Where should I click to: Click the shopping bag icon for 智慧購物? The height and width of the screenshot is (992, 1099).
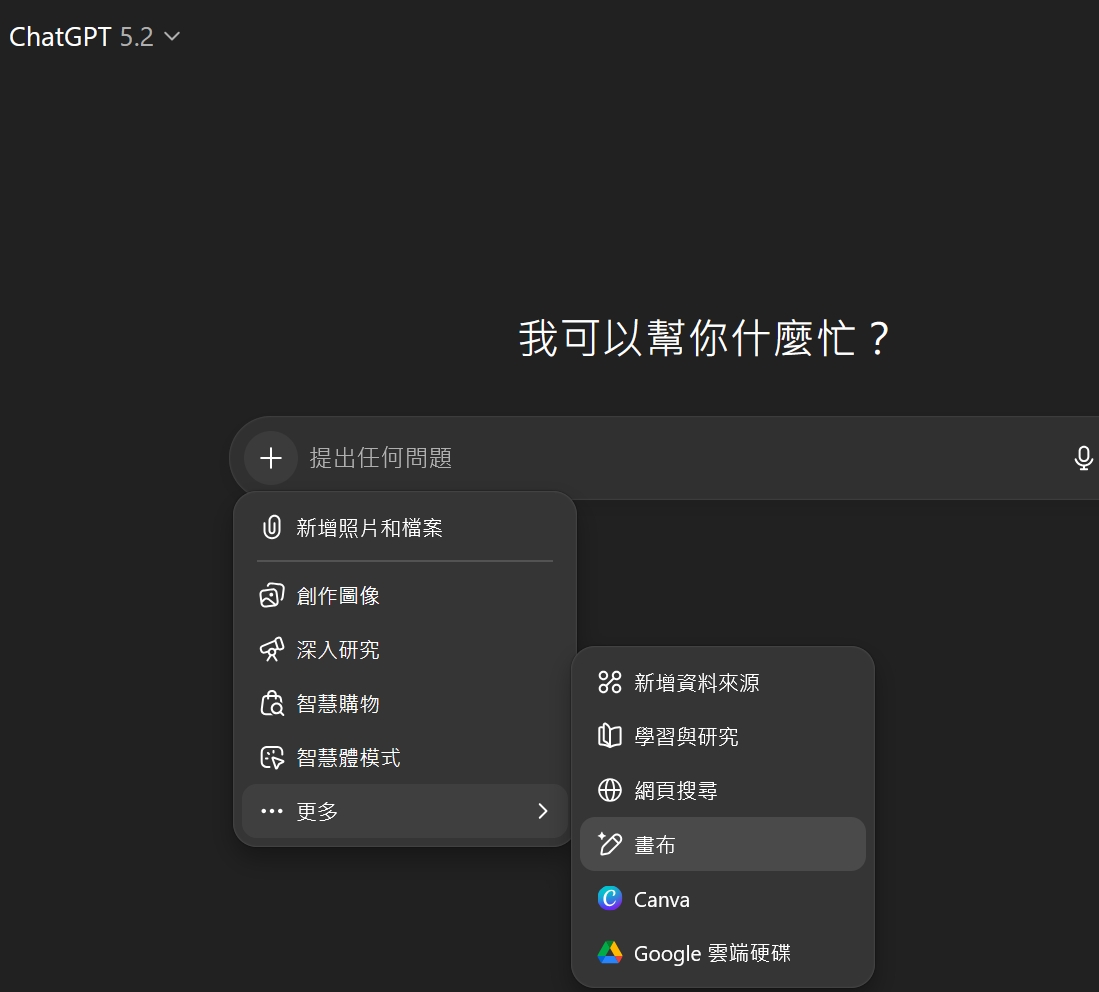point(271,704)
